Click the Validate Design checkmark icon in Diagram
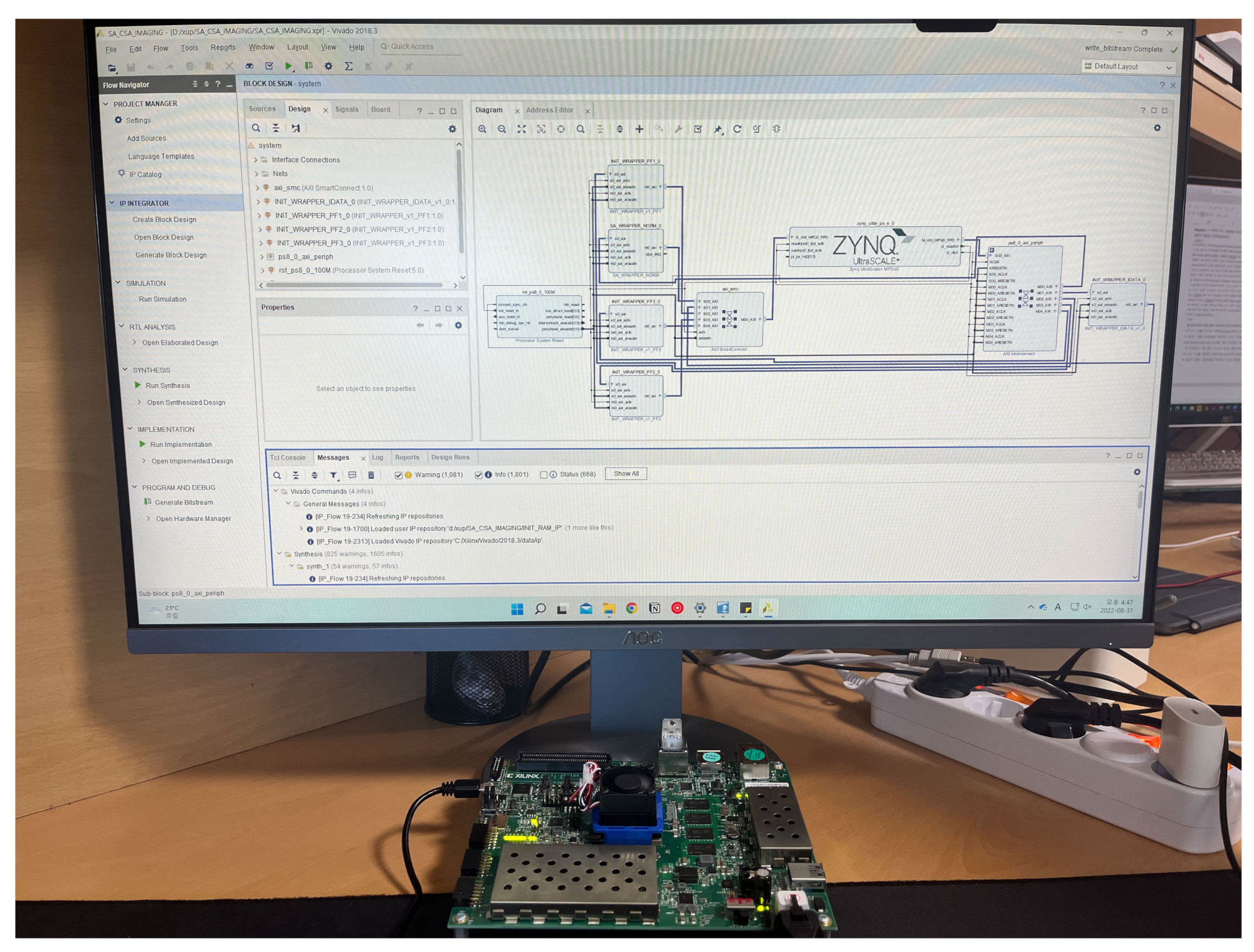The width and height of the screenshot is (1254, 952). 698,129
